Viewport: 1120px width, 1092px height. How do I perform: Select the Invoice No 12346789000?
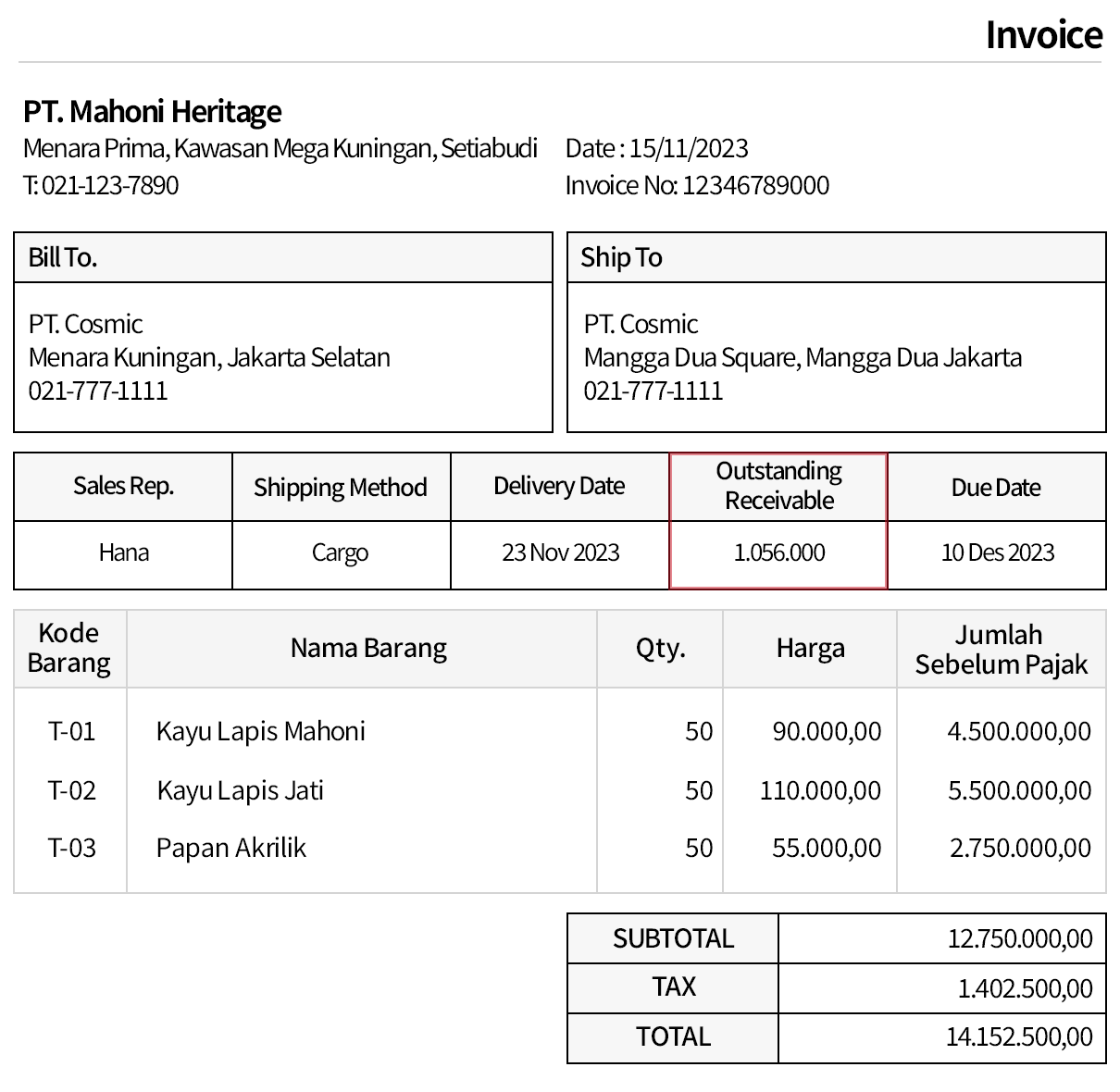(698, 184)
